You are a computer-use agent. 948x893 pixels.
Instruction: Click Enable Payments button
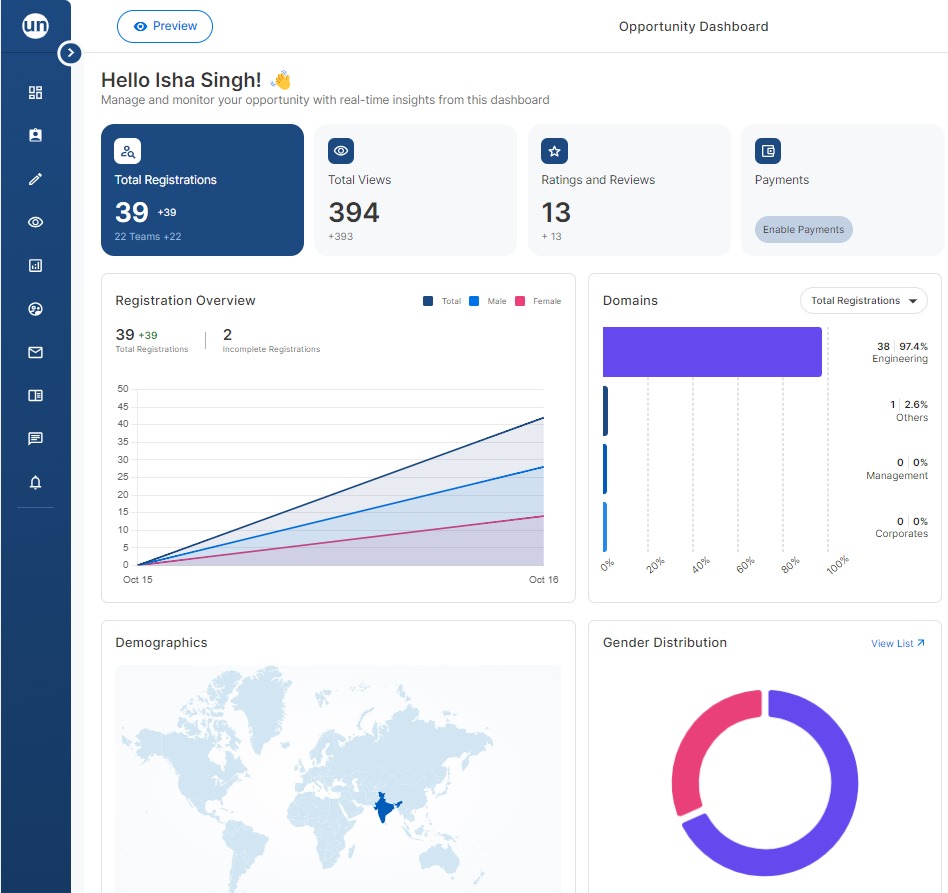point(804,230)
